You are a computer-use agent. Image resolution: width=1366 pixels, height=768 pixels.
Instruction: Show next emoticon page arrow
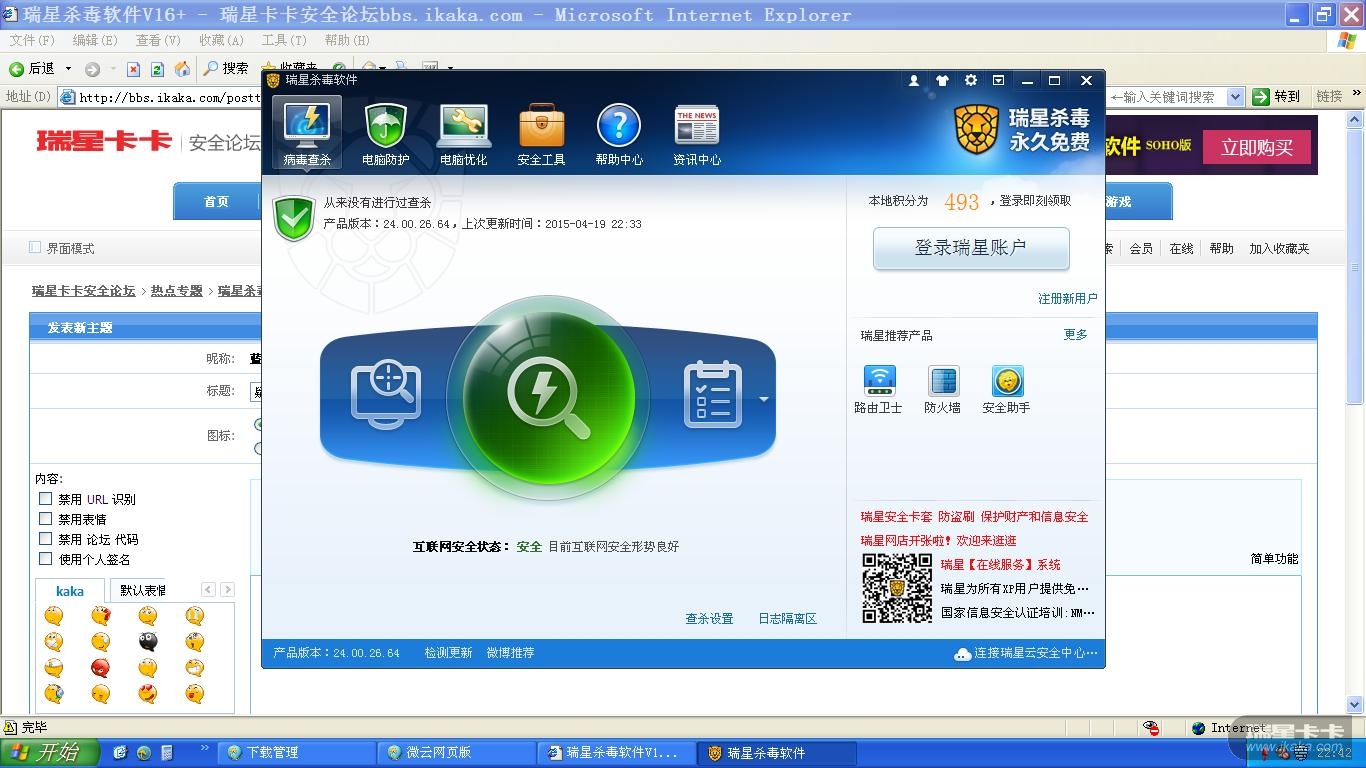click(227, 590)
